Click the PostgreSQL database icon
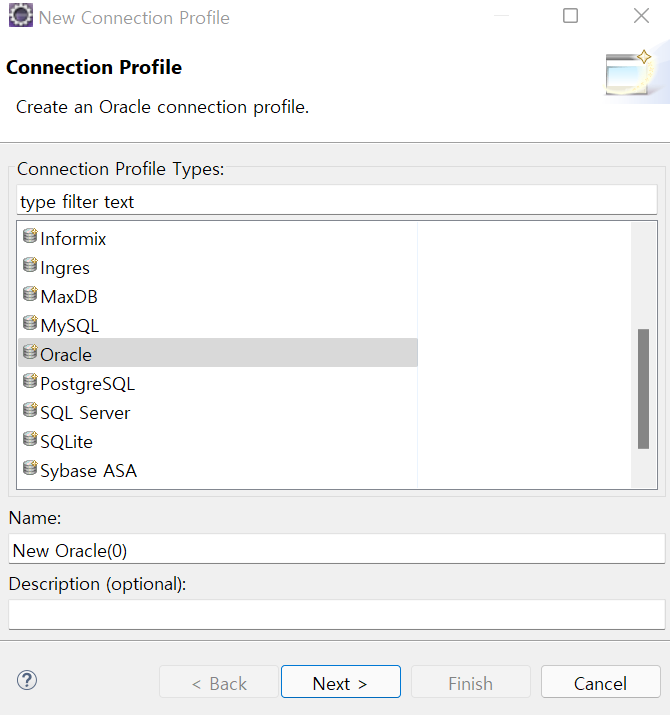 30,381
